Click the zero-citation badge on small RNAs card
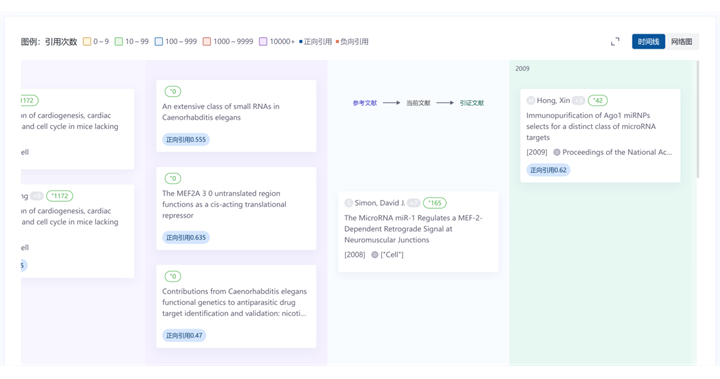This screenshot has height=379, width=720. (x=173, y=91)
